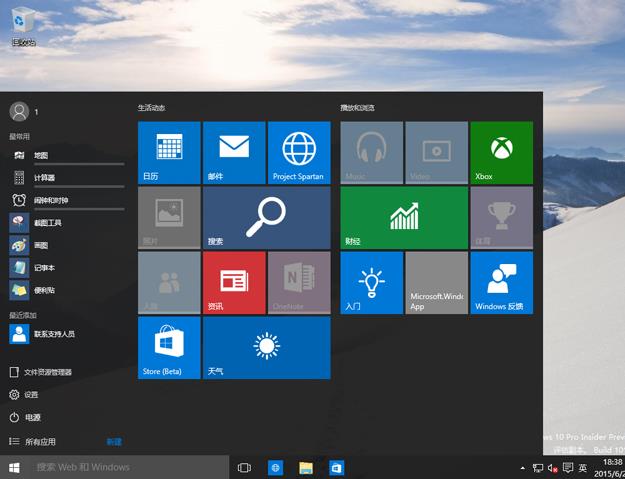The height and width of the screenshot is (479, 625).
Task: Open the Microsoft.Windows App tile
Action: [x=436, y=283]
